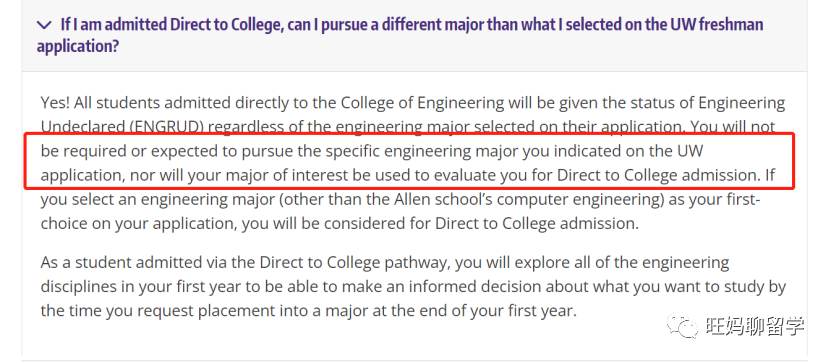This screenshot has height=362, width=831.
Task: Click inside the red highlighted text box
Action: click(409, 162)
